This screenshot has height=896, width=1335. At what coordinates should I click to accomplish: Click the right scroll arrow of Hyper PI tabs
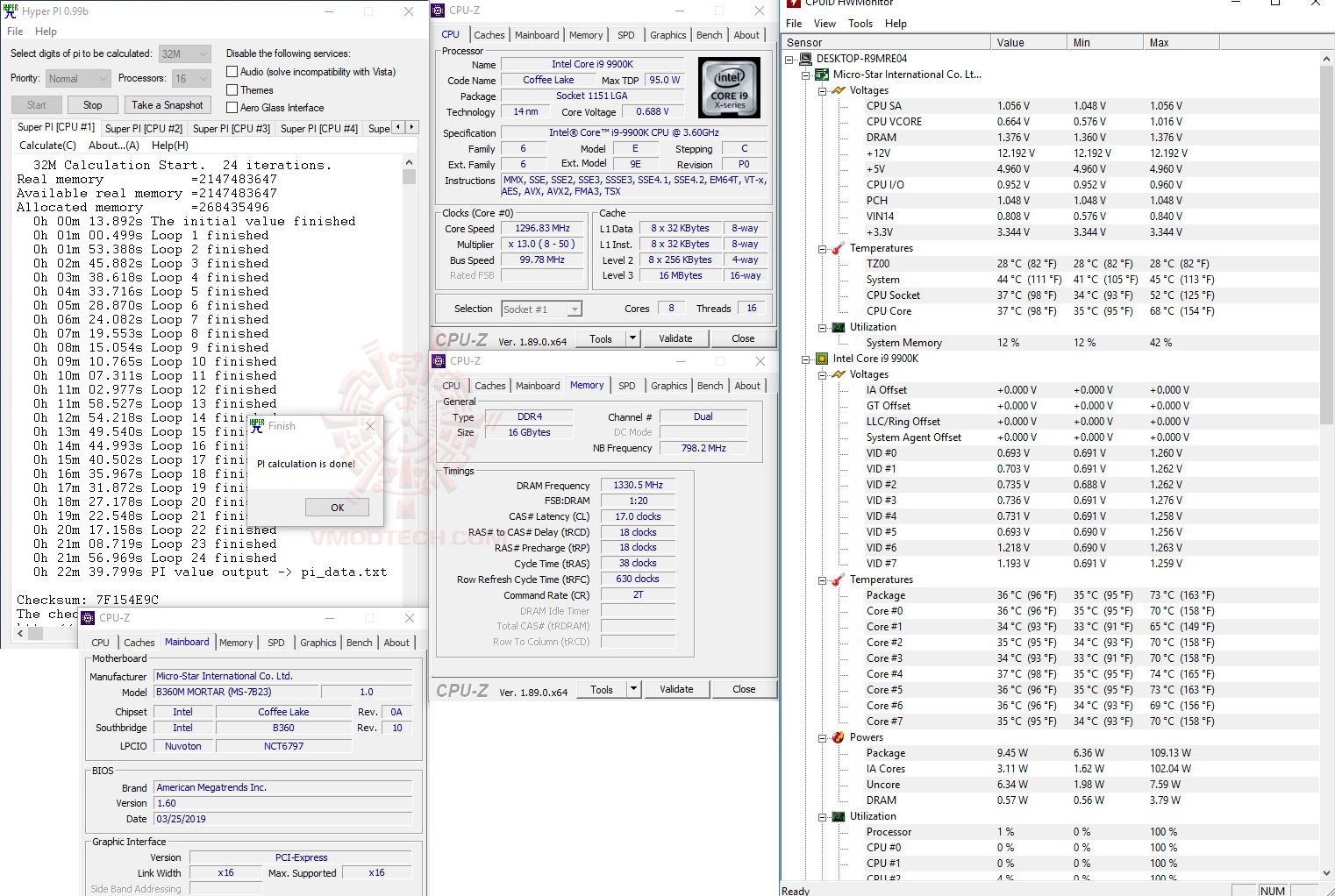pos(411,127)
